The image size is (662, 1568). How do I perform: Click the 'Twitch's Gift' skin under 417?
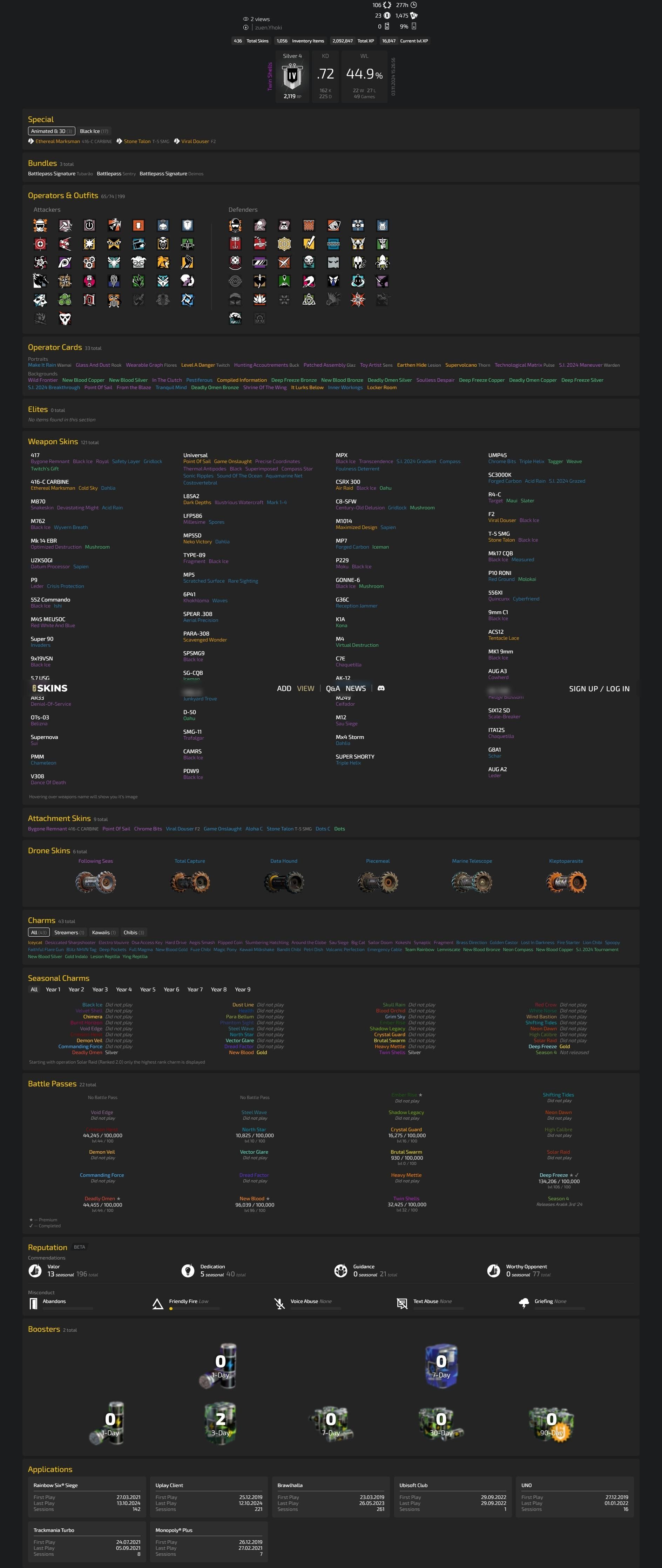coord(45,469)
